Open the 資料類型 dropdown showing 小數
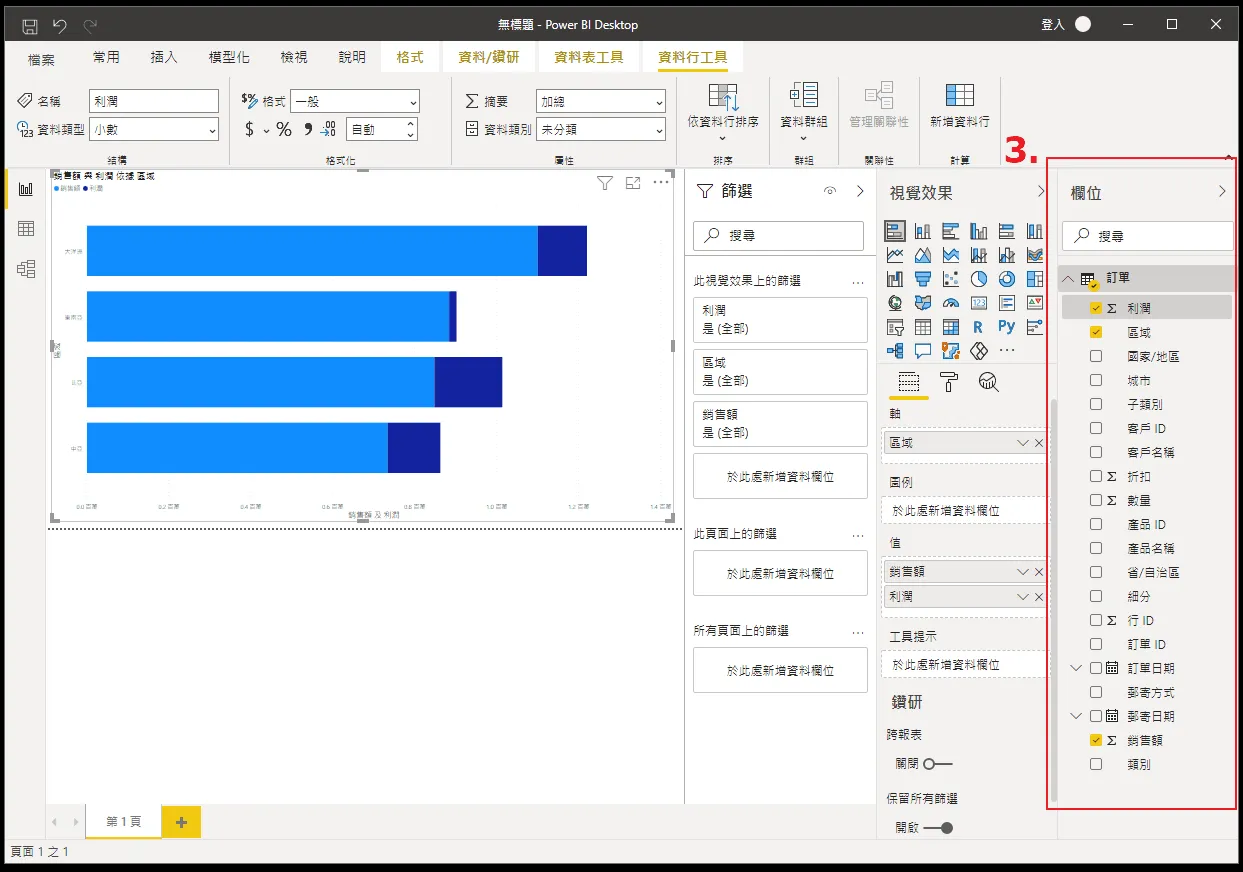1243x872 pixels. click(154, 129)
